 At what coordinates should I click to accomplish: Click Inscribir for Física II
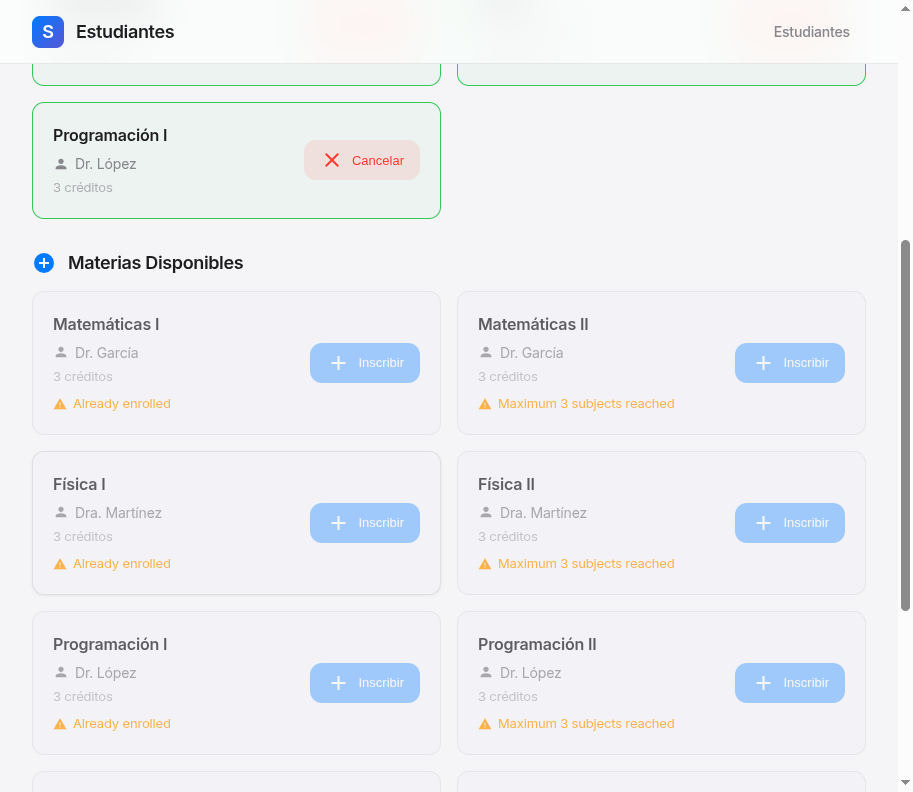(x=789, y=523)
